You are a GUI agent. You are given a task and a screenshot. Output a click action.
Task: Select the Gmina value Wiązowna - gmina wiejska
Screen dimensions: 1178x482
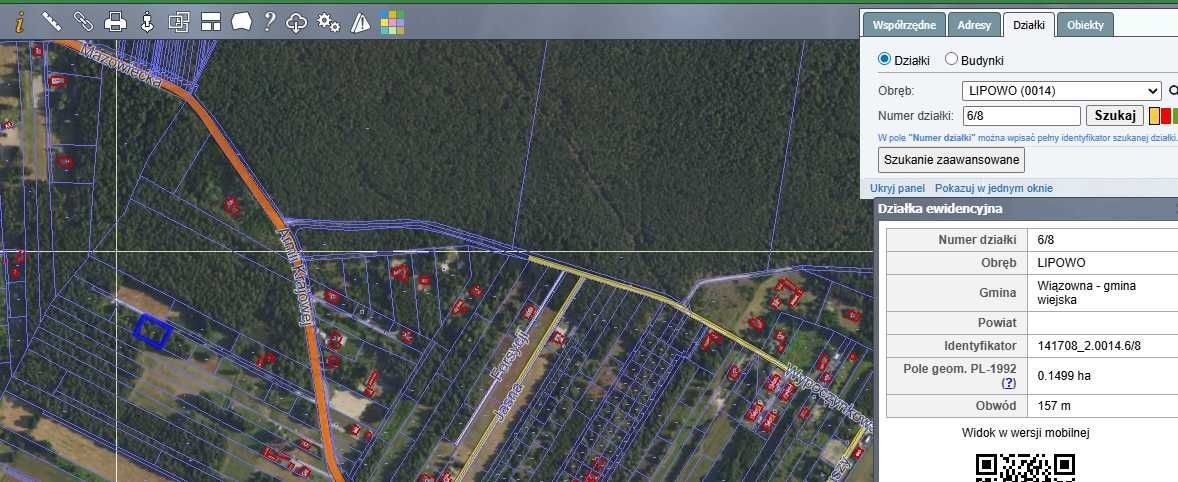tap(1086, 293)
